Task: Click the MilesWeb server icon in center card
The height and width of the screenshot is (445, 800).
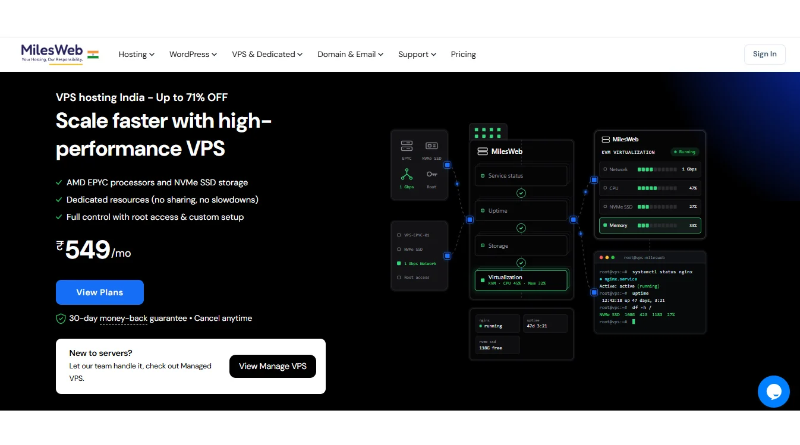Action: click(x=482, y=151)
